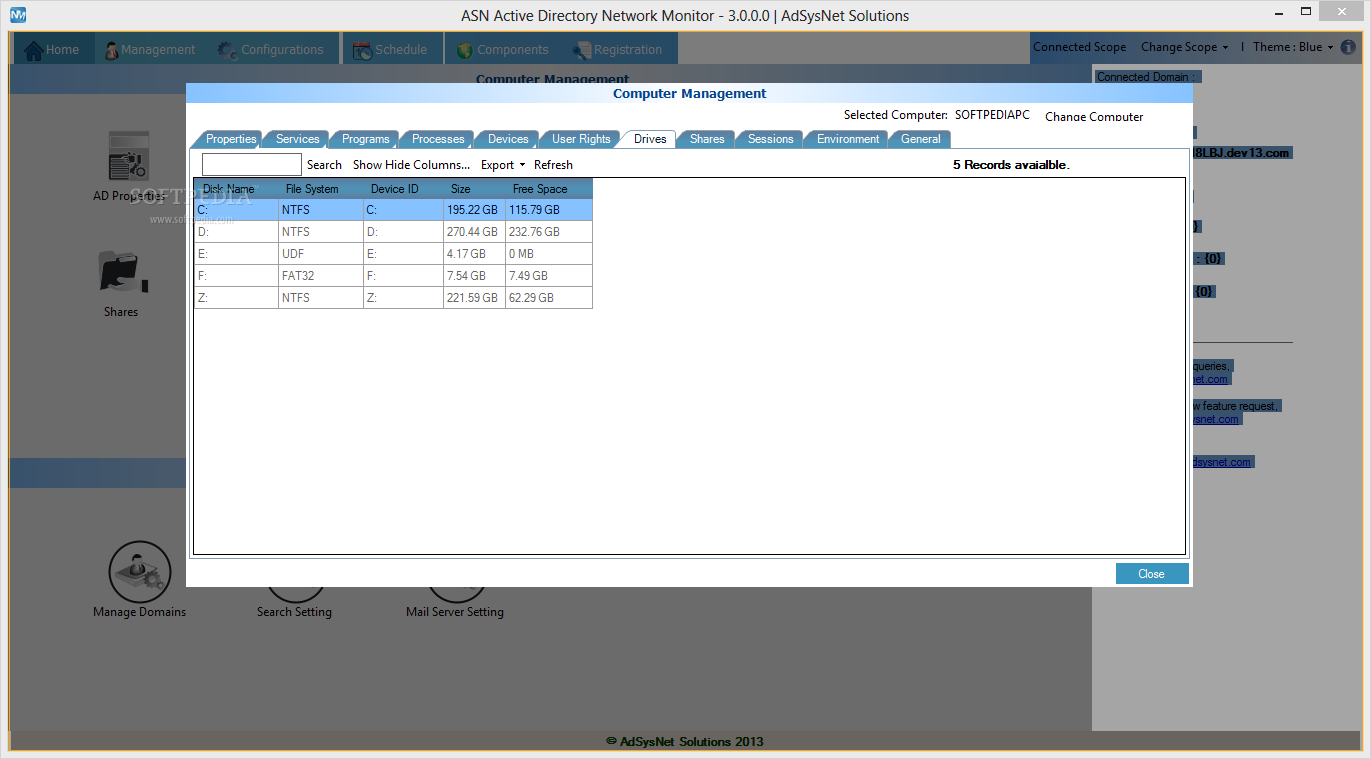The image size is (1371, 759).
Task: Click Mail Server Setting label in background
Action: pyautogui.click(x=455, y=612)
